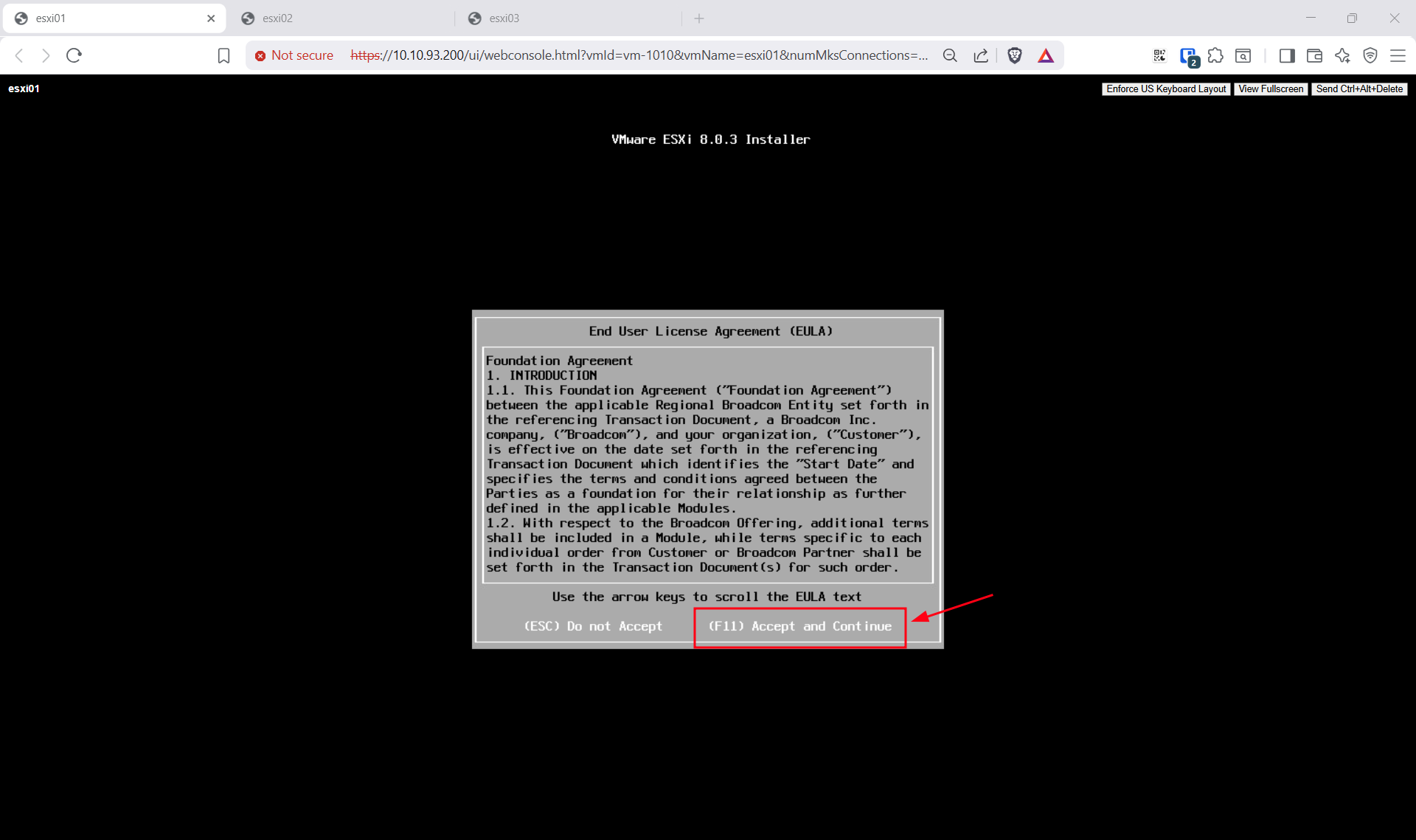
Task: Open the browser main hamburger menu
Action: [1398, 55]
